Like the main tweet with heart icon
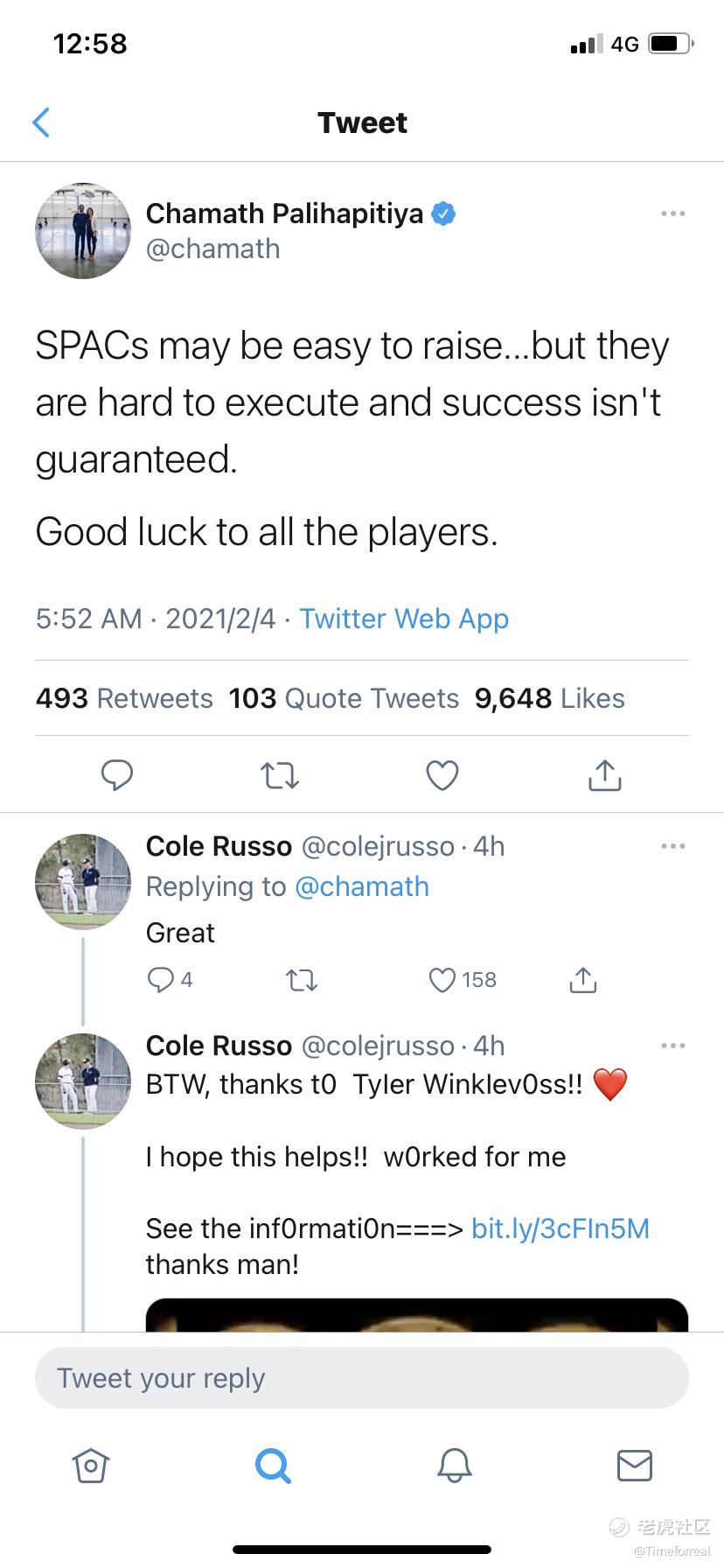The image size is (724, 1568). (x=442, y=775)
